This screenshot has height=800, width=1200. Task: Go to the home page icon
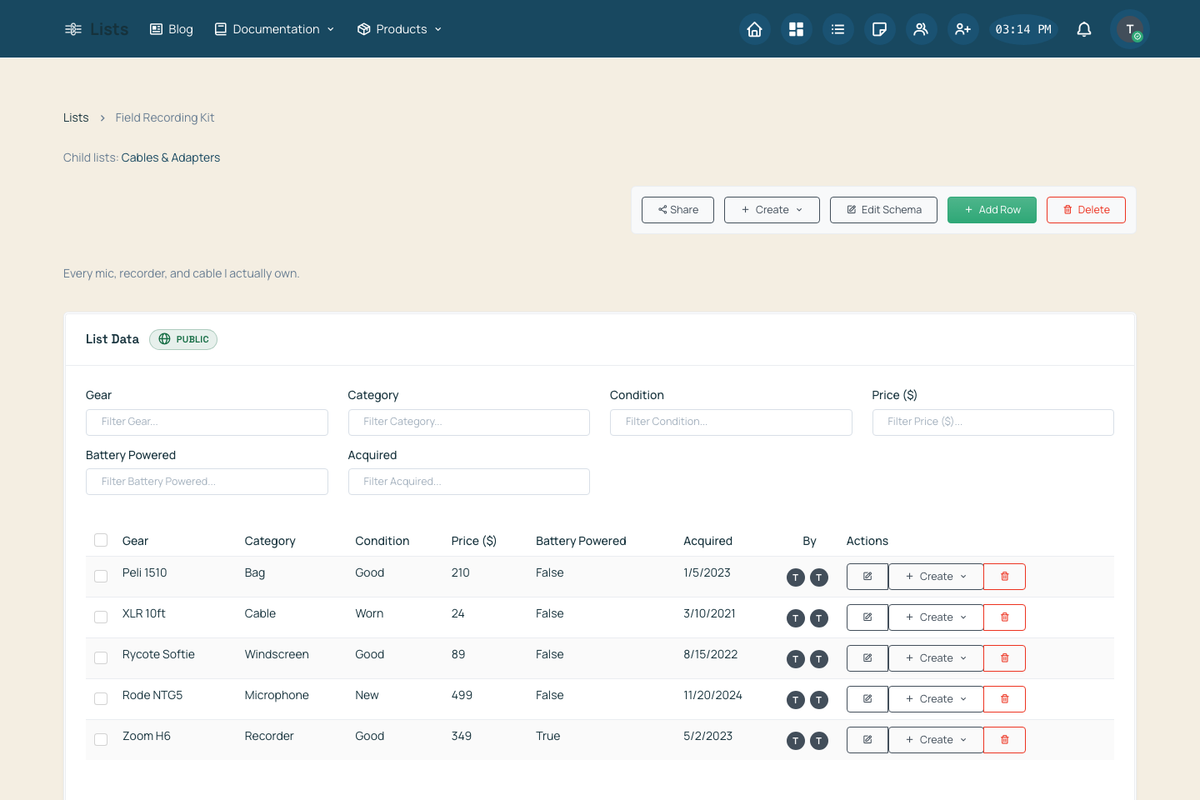point(755,29)
